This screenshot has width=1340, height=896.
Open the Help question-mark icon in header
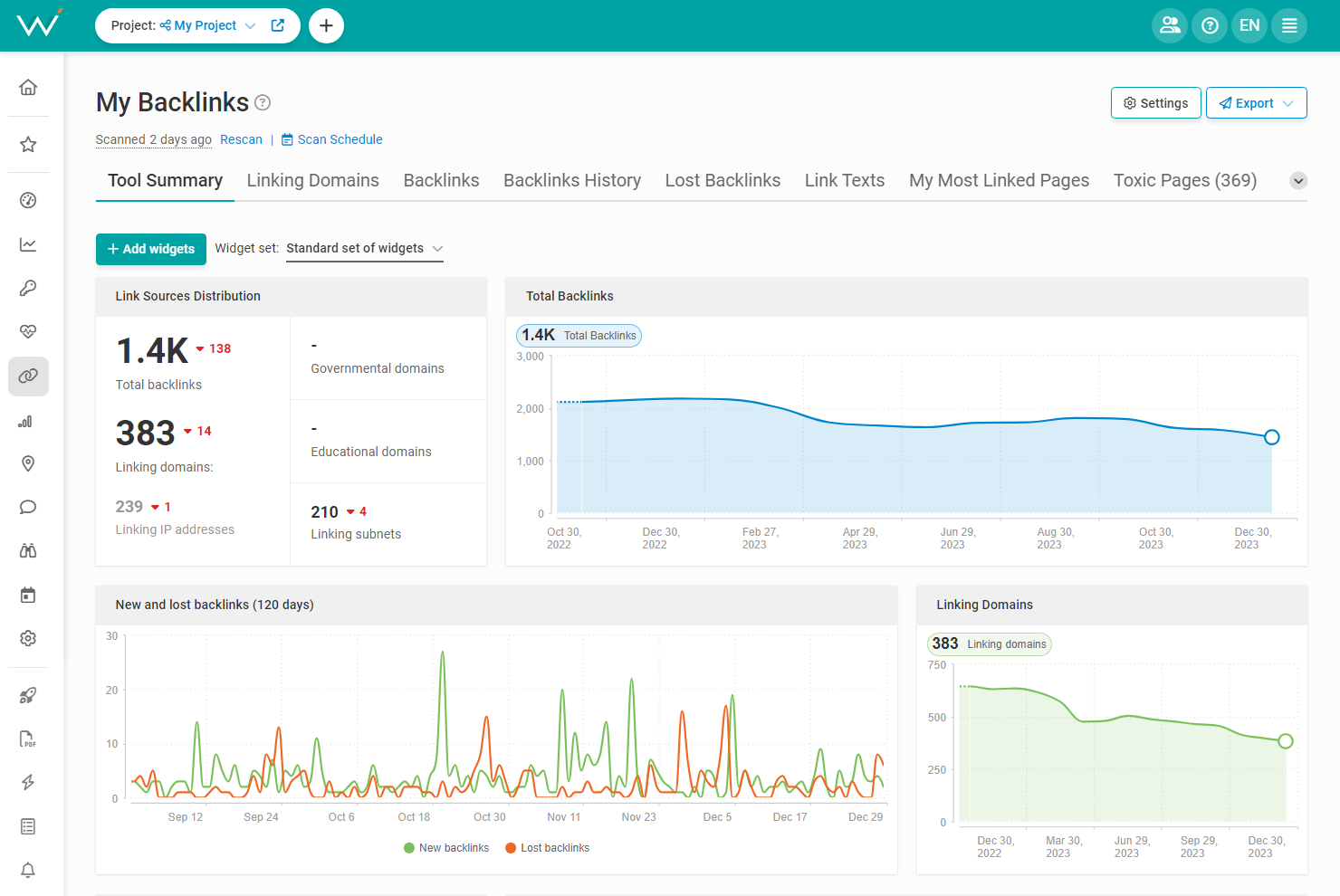(1210, 25)
